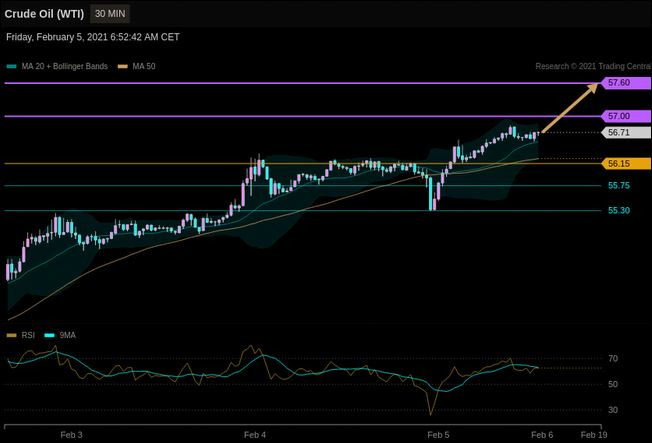Image resolution: width=652 pixels, height=443 pixels.
Task: Click the MA 50 legend color swatch
Action: [x=123, y=67]
